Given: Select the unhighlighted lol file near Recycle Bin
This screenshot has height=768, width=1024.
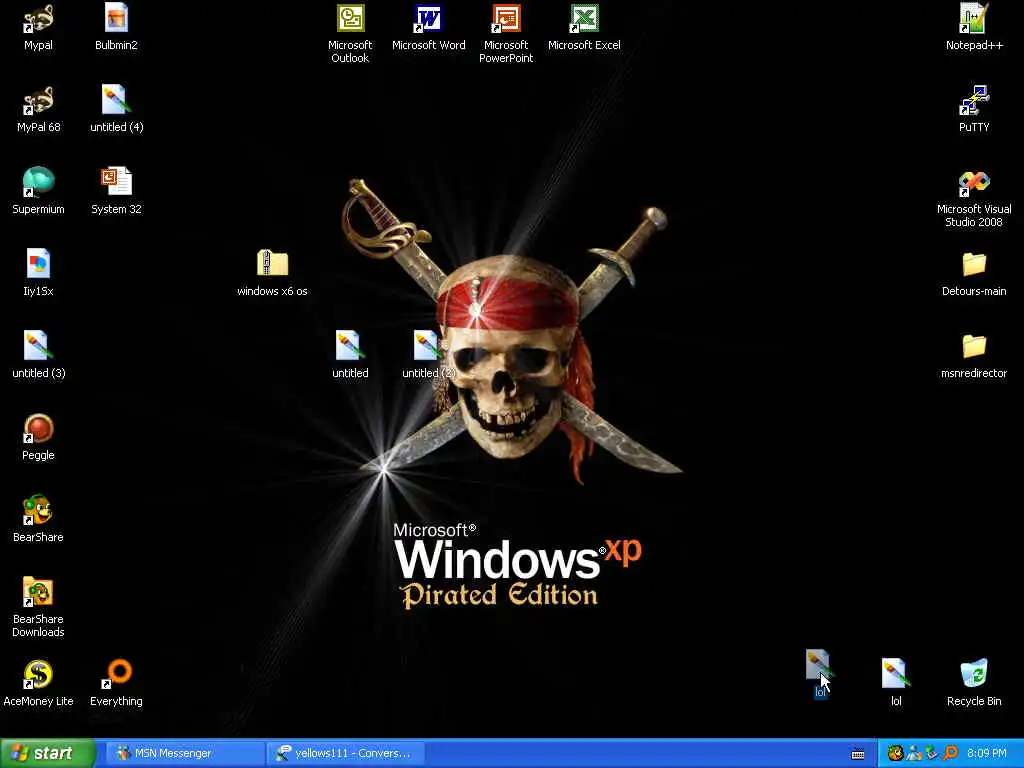Looking at the screenshot, I should [895, 683].
